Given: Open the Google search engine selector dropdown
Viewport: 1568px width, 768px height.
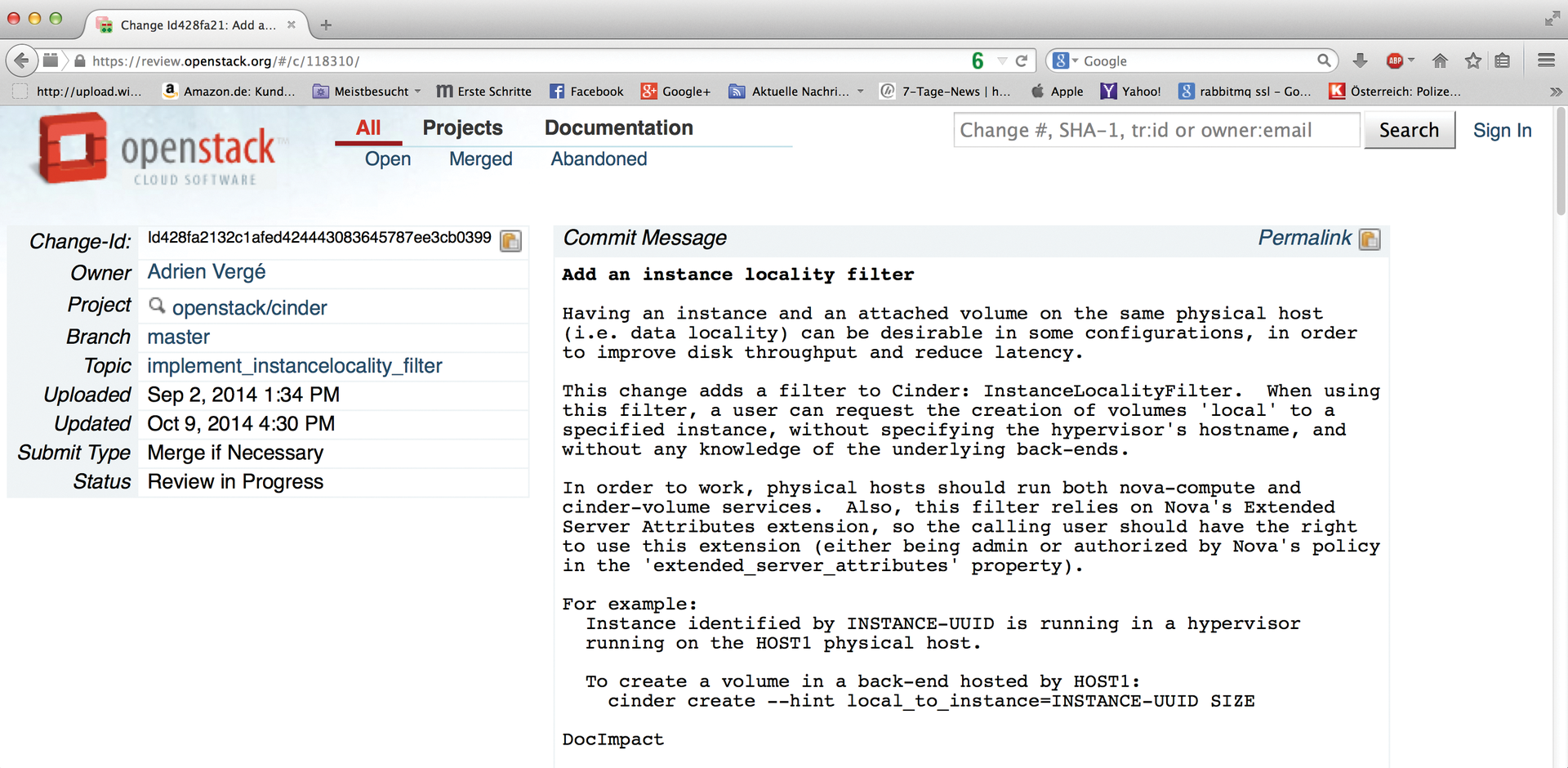Looking at the screenshot, I should click(x=1065, y=61).
